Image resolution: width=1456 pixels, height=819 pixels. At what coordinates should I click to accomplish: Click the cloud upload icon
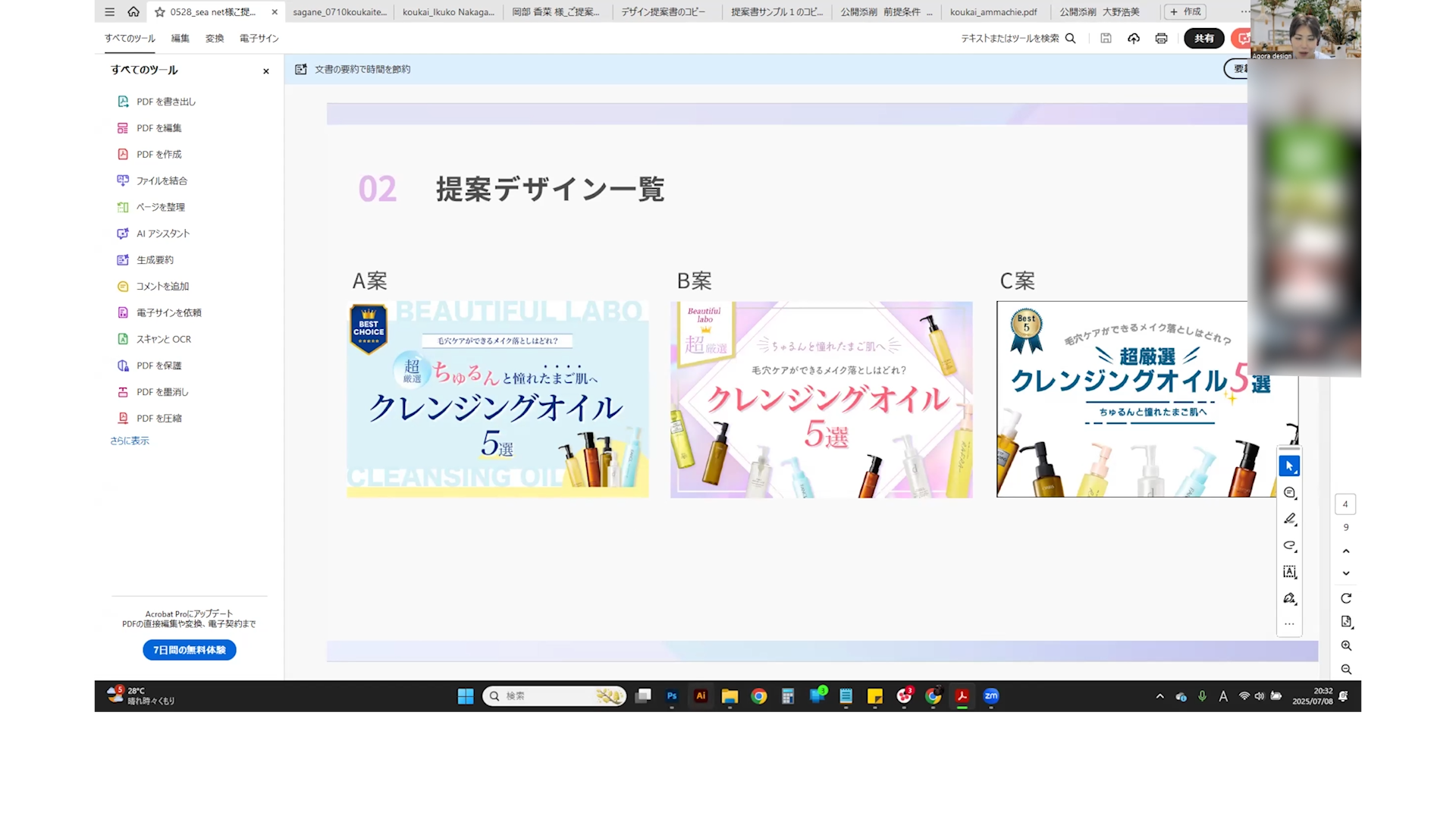click(x=1134, y=39)
